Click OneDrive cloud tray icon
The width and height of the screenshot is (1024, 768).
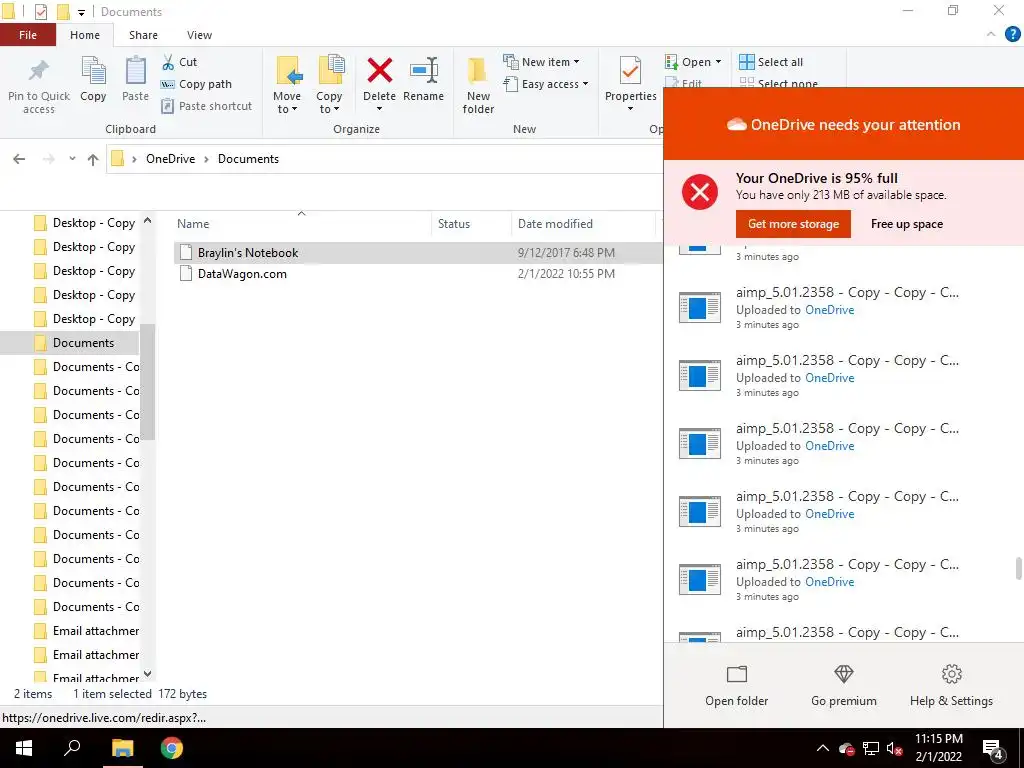tap(846, 748)
